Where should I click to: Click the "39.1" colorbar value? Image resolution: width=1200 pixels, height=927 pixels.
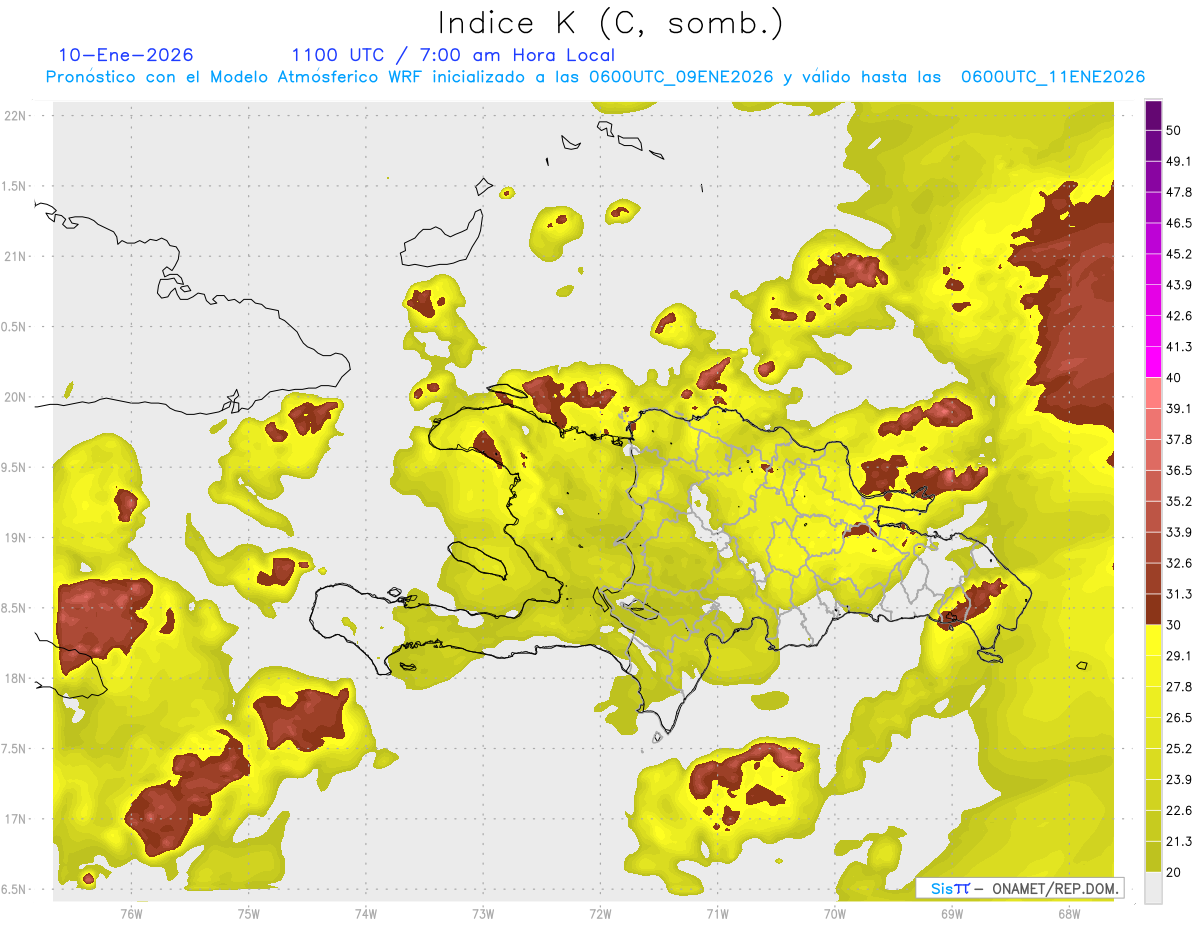tap(1179, 408)
